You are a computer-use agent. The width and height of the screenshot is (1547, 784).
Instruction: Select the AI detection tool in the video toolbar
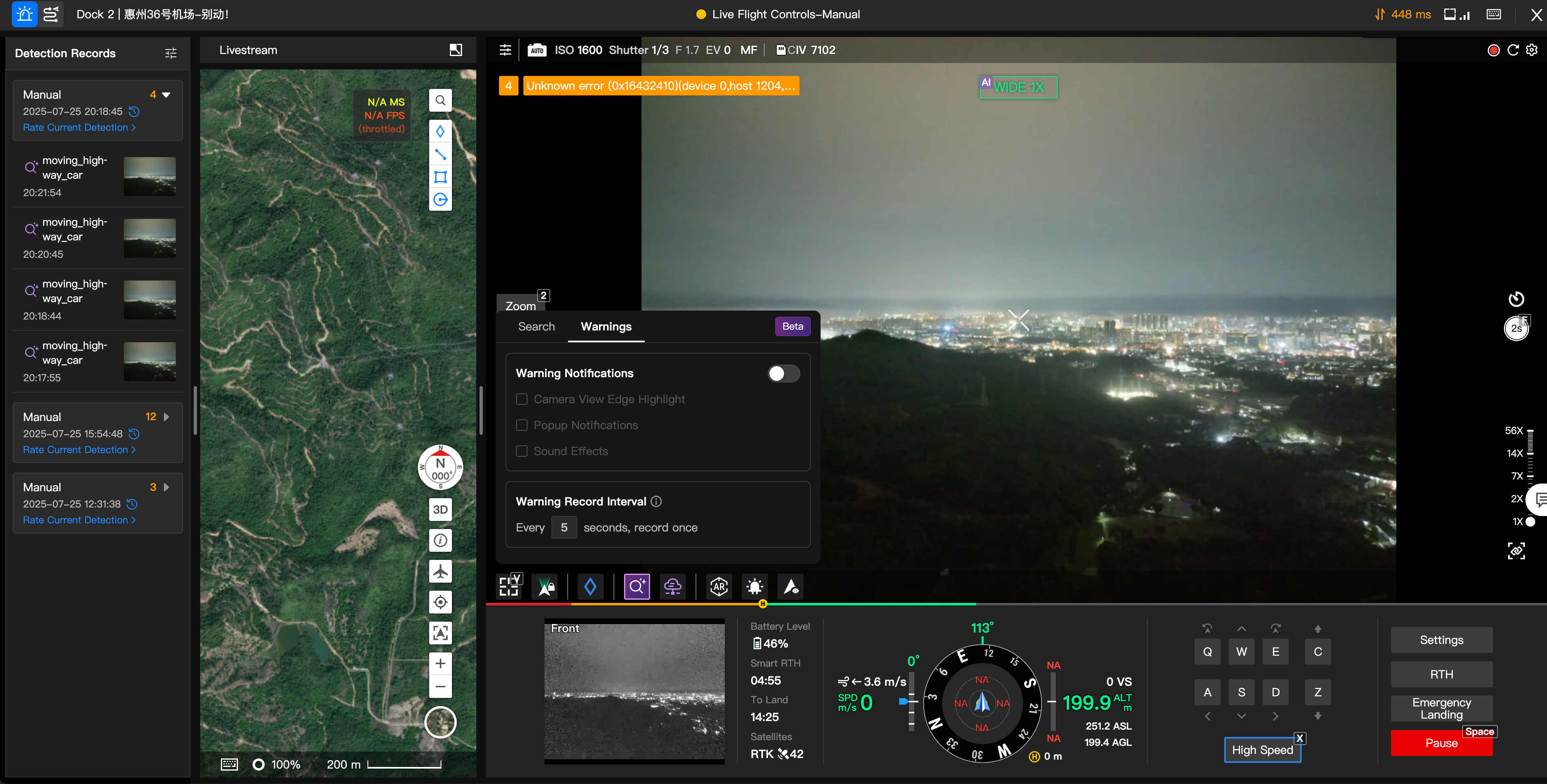[637, 587]
